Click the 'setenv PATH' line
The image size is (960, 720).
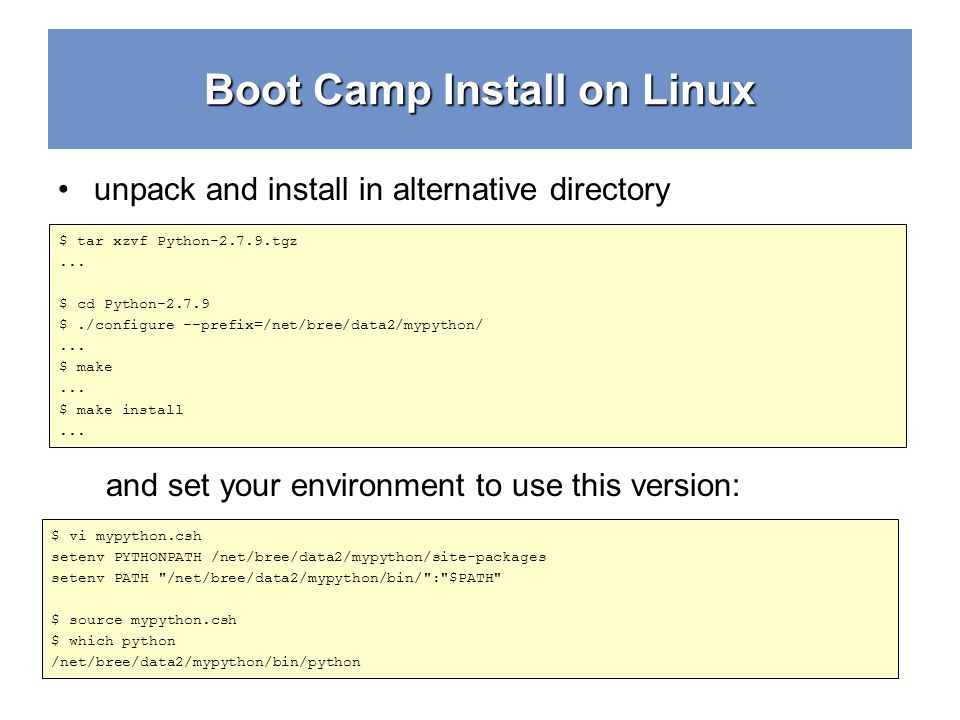pyautogui.click(x=276, y=578)
